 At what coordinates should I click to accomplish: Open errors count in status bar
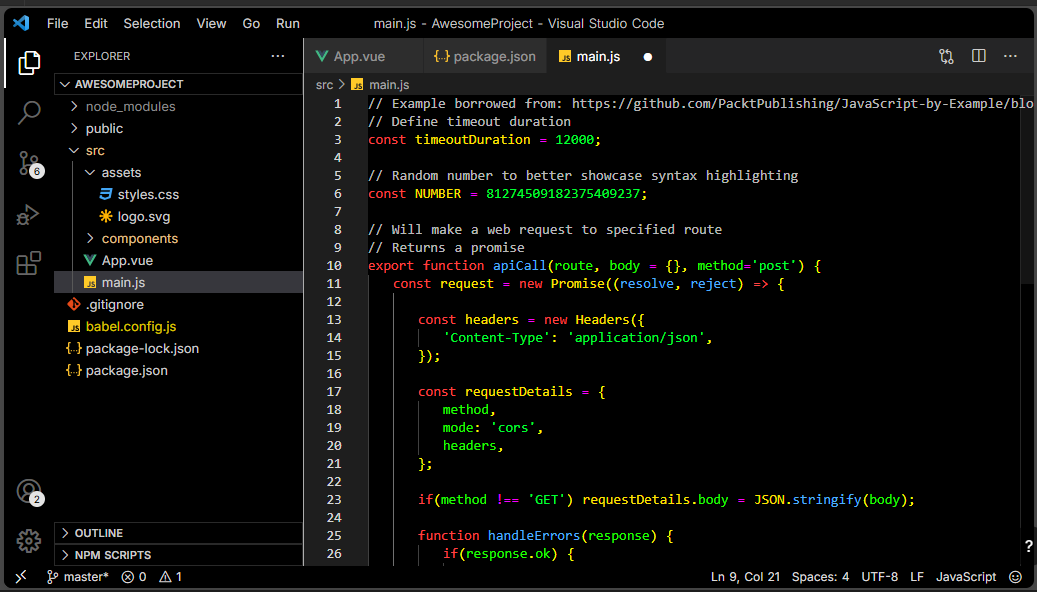pyautogui.click(x=134, y=577)
